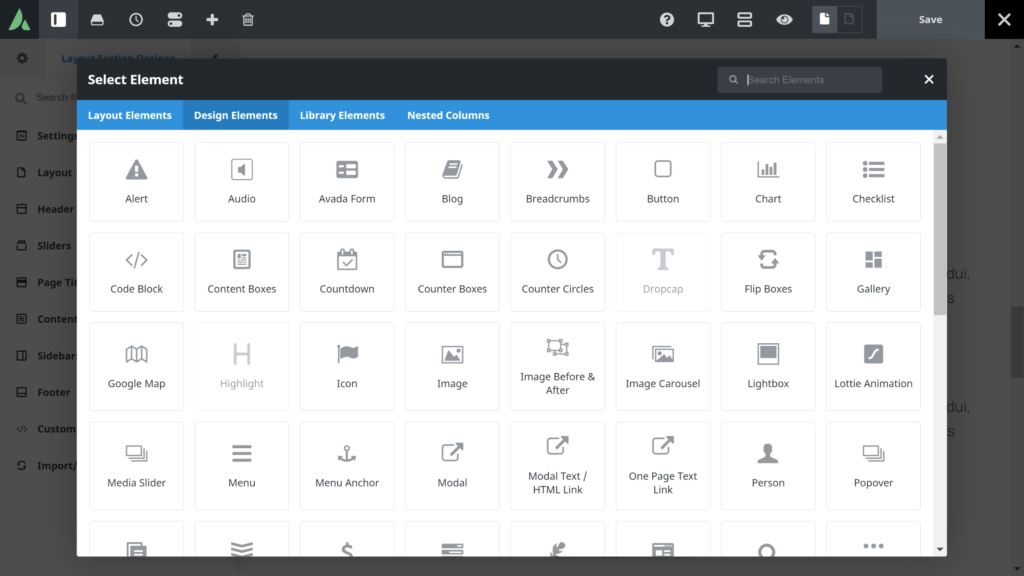The height and width of the screenshot is (576, 1024).
Task: Click the Avada logo
Action: 20,20
